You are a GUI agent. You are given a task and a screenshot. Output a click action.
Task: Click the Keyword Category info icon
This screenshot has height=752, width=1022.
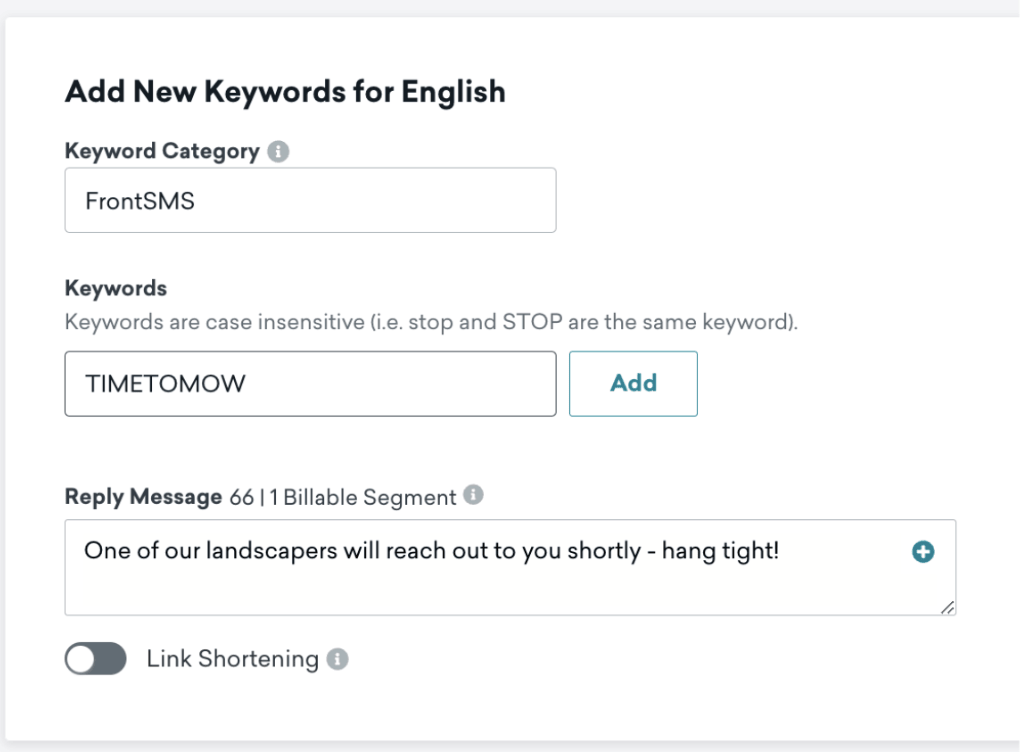[x=279, y=152]
